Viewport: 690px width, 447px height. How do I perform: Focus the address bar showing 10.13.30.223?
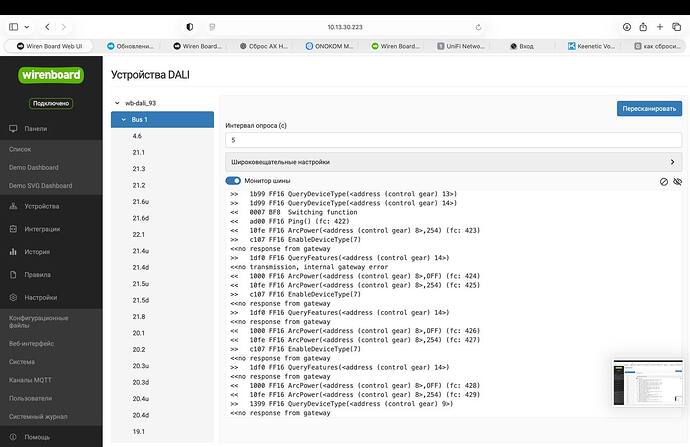coord(345,27)
